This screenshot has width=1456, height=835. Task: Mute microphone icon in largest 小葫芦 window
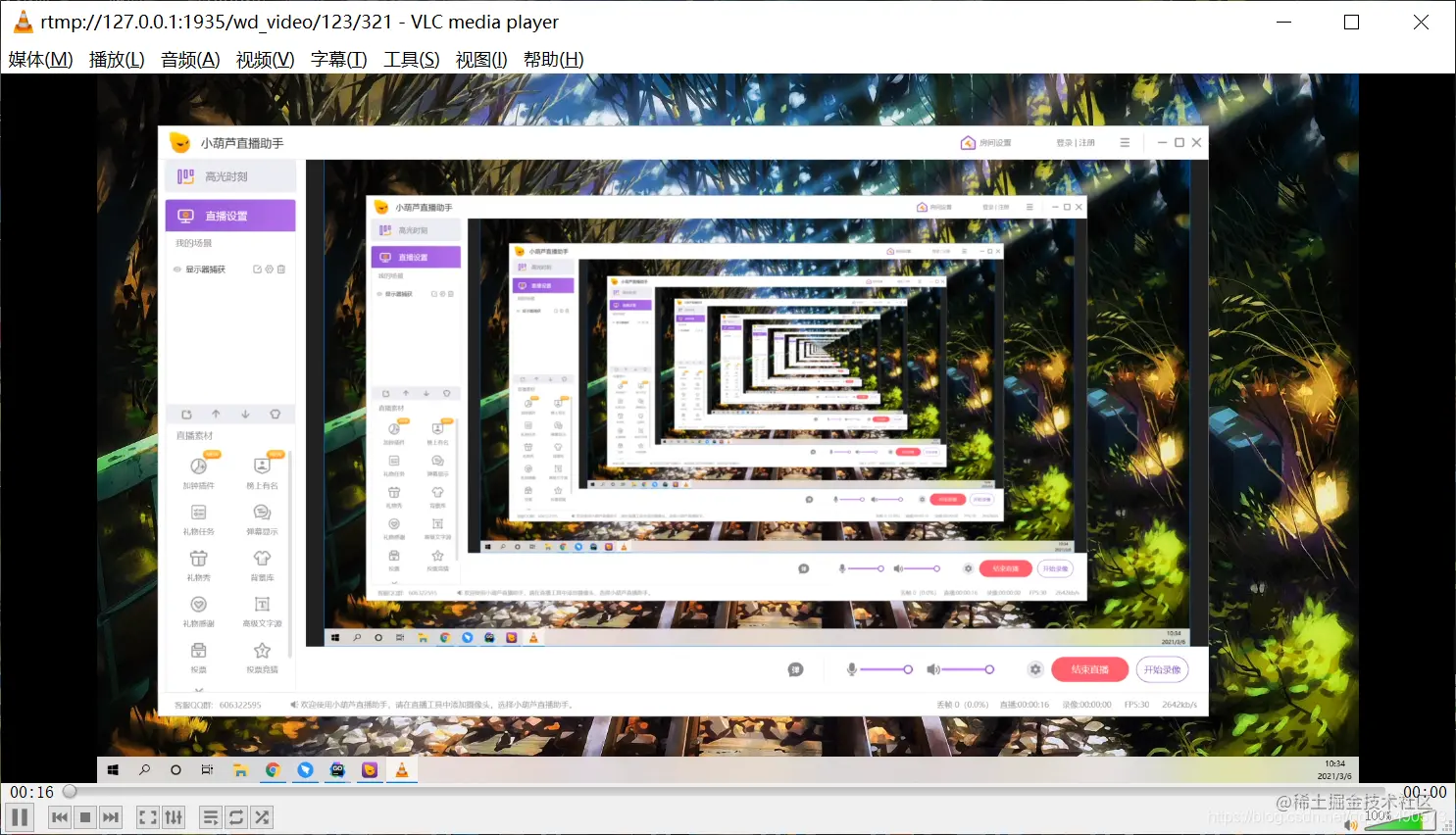coord(852,669)
